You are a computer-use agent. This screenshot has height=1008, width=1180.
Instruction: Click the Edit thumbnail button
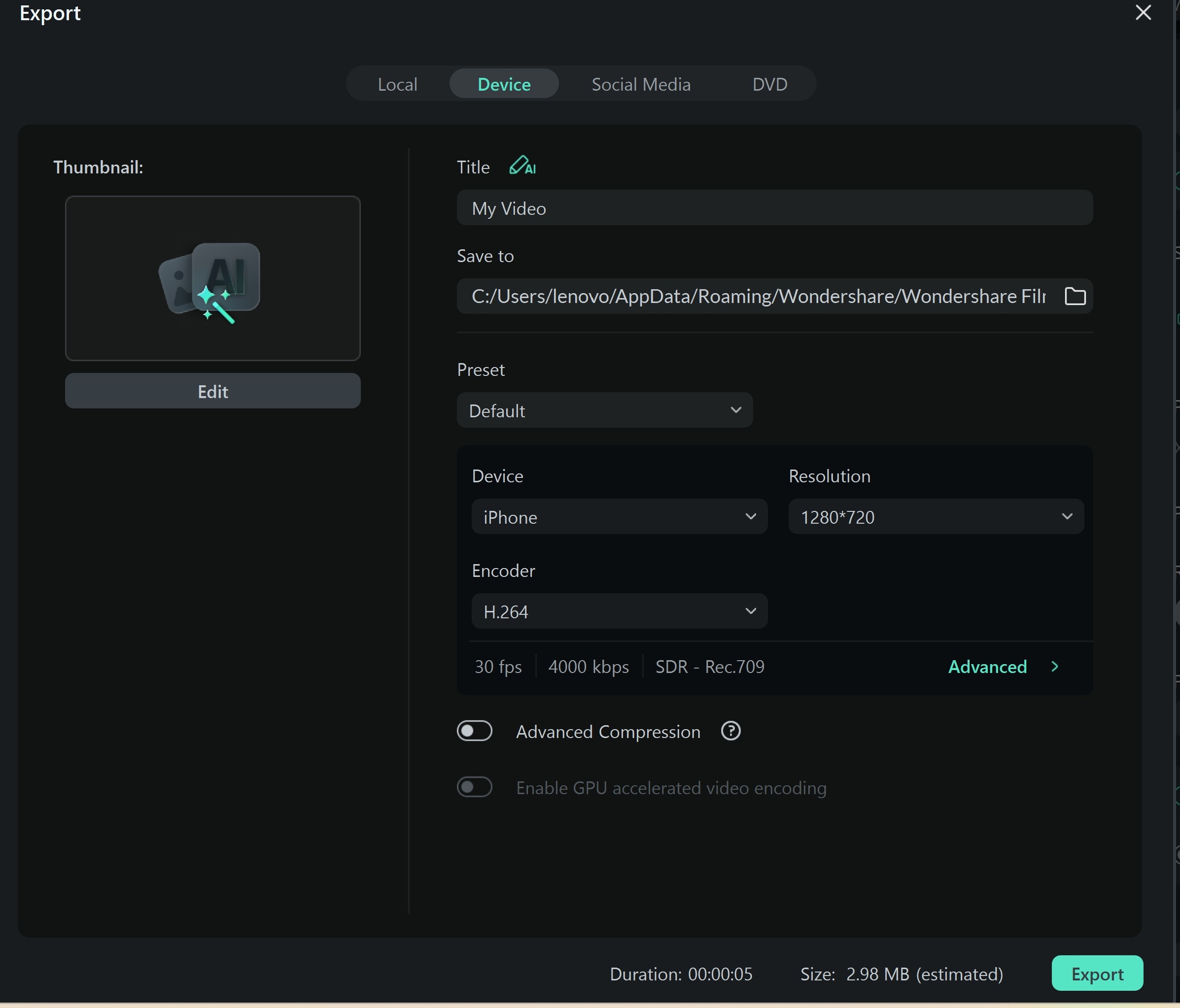(x=212, y=391)
